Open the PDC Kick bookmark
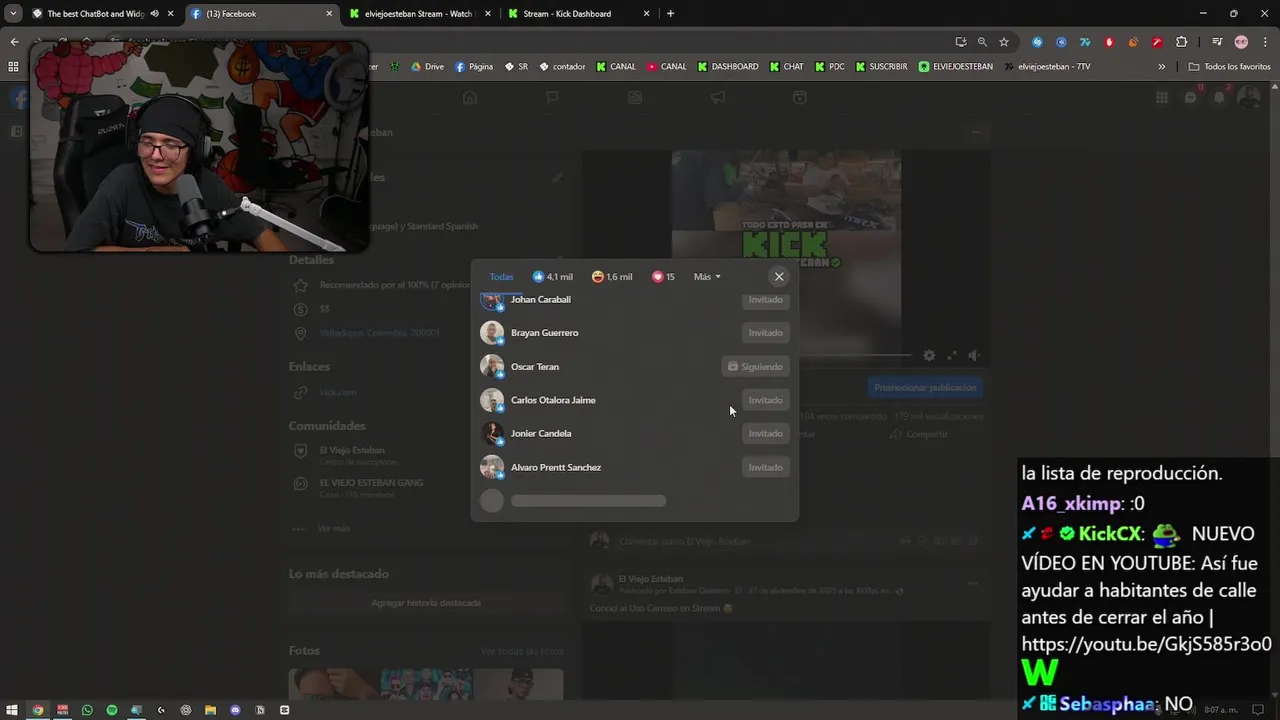 click(829, 67)
